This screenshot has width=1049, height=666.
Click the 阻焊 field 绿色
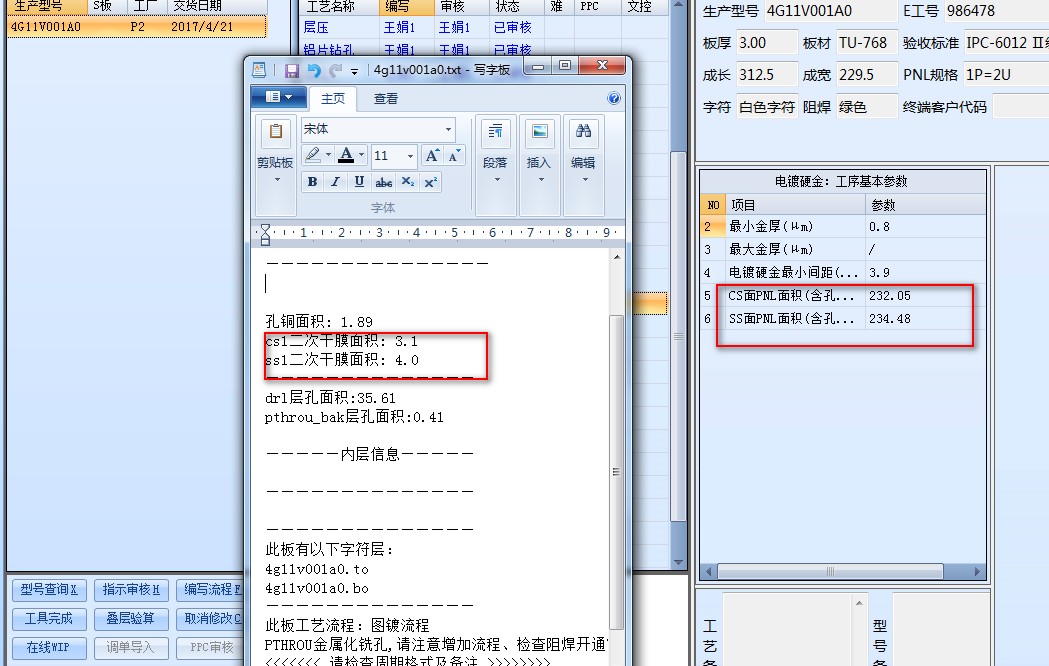click(866, 107)
